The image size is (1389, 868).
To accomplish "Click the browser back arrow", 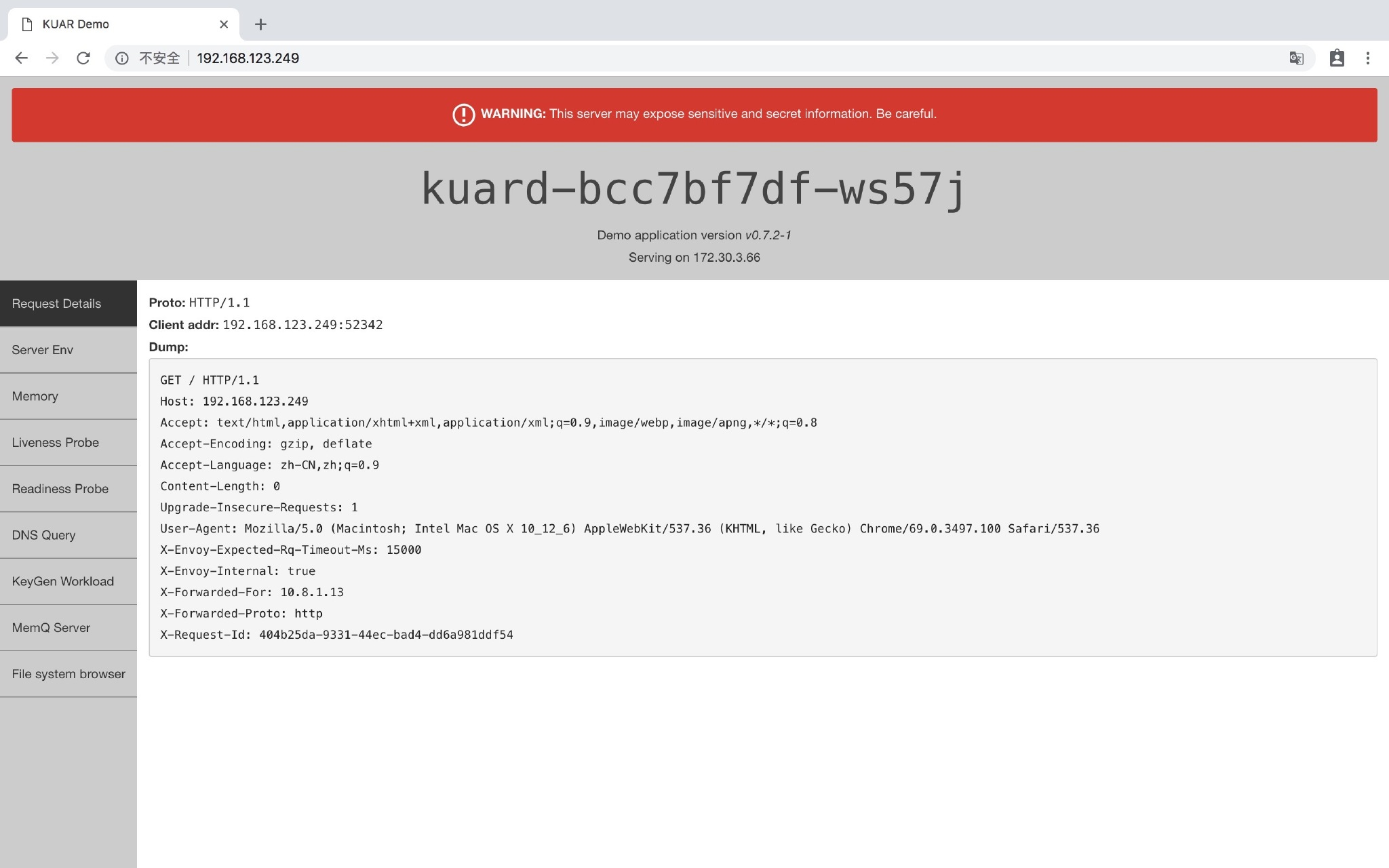I will 21,58.
